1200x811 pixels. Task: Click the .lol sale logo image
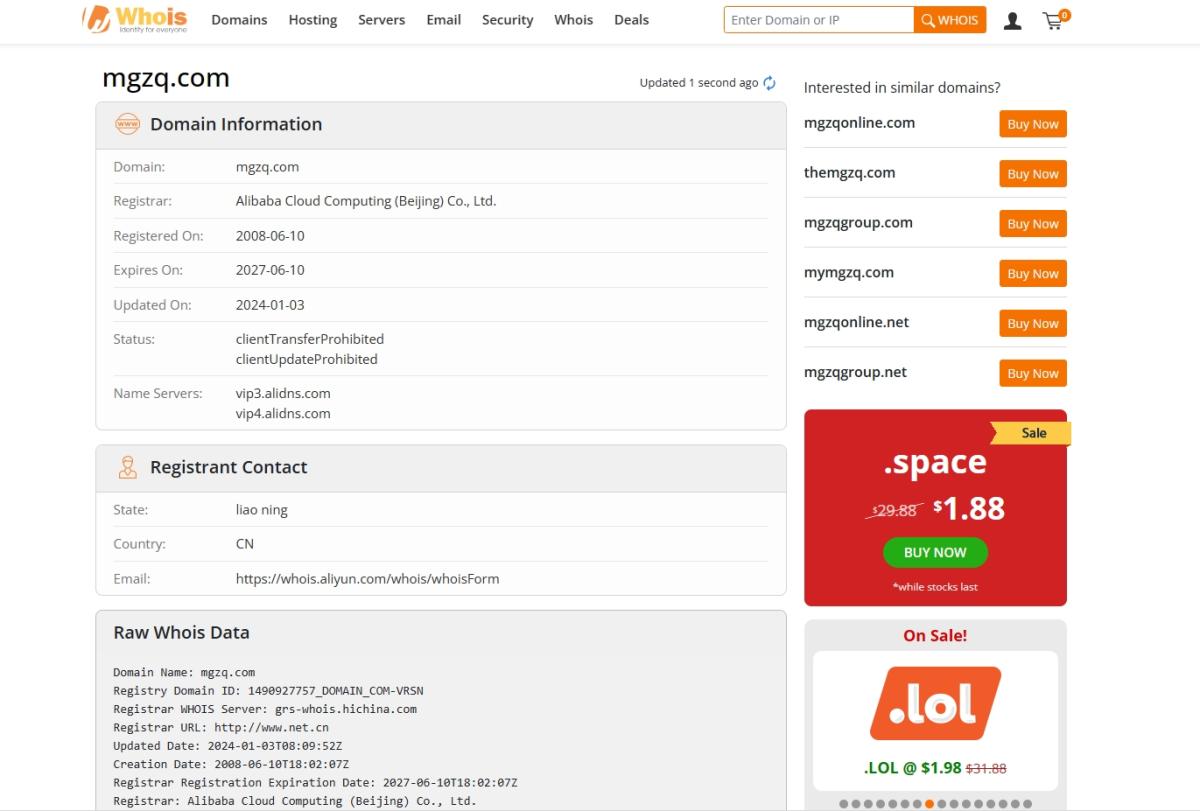935,702
